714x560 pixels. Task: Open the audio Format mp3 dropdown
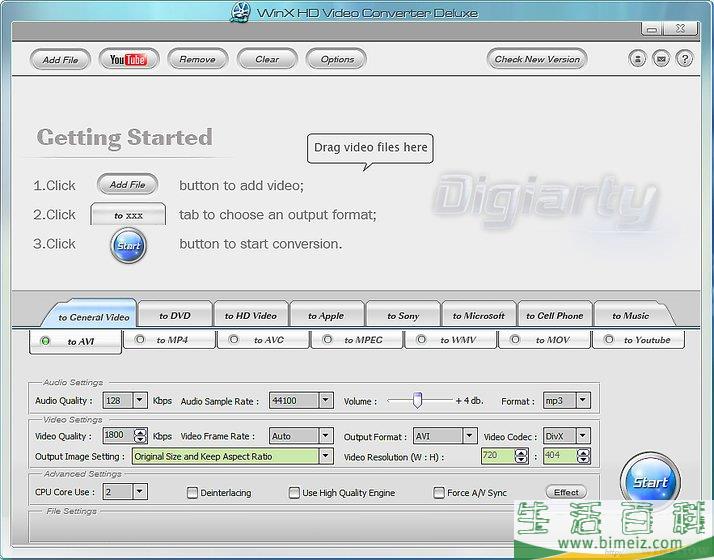(x=583, y=401)
